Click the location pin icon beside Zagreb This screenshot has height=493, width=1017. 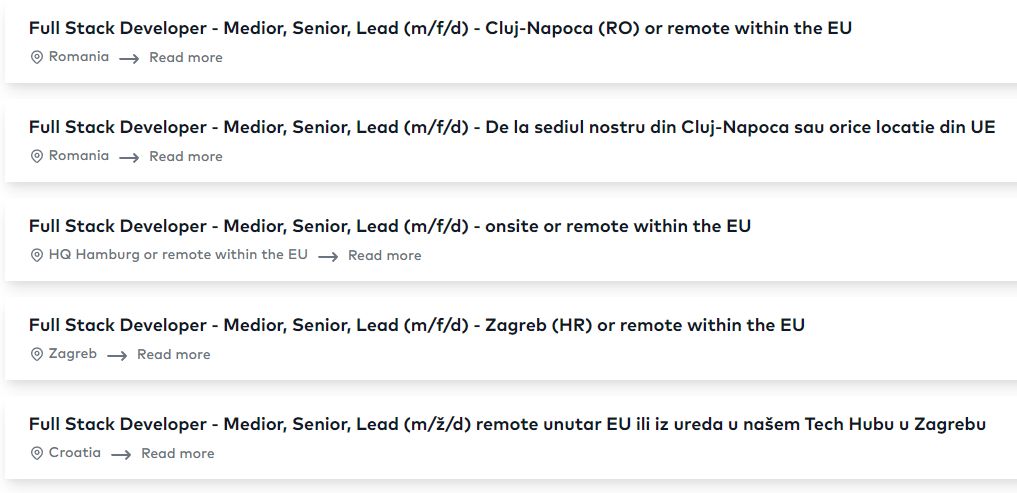pyautogui.click(x=37, y=355)
